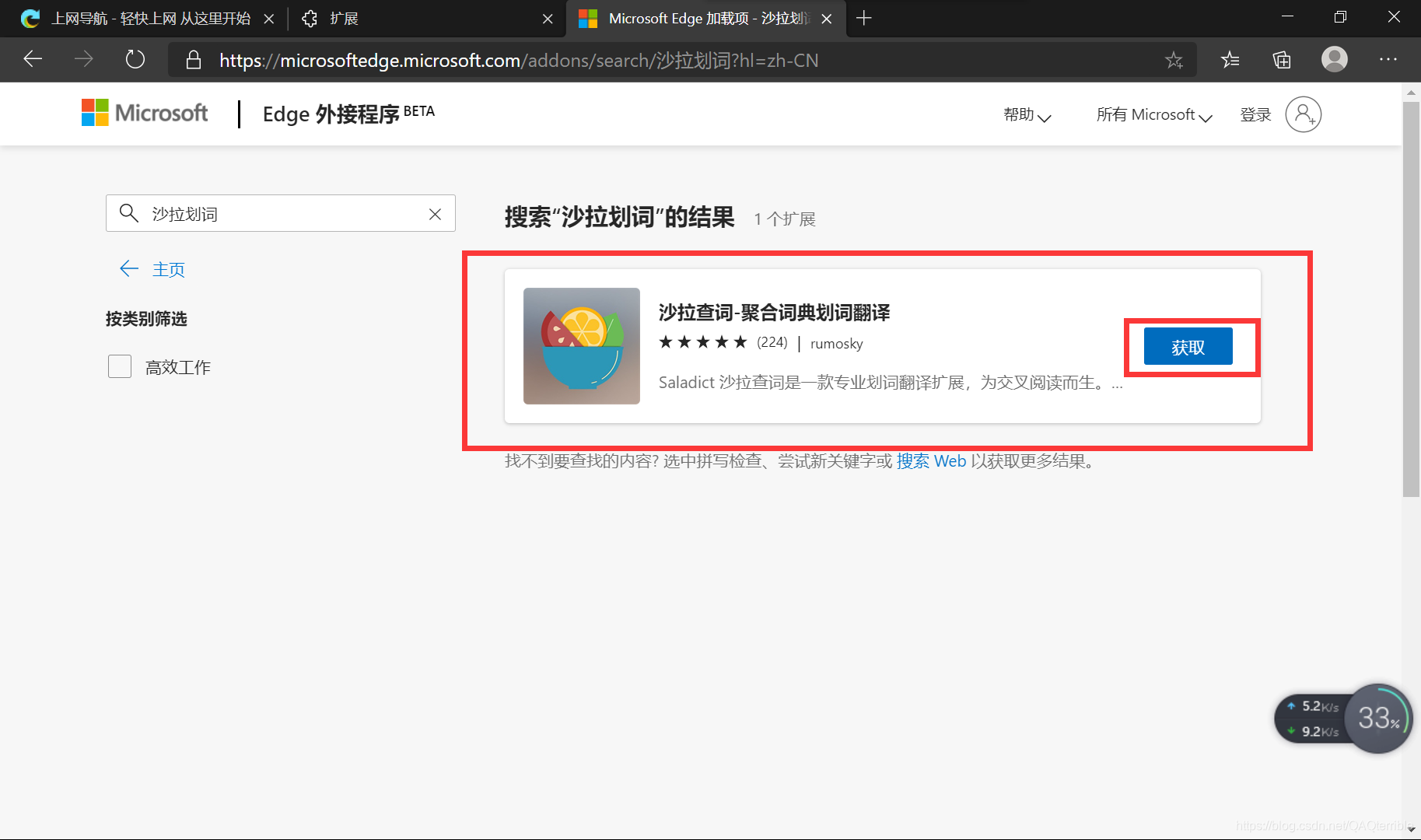Click the scrollbar up arrow
Image resolution: width=1421 pixels, height=840 pixels.
coord(1411,93)
